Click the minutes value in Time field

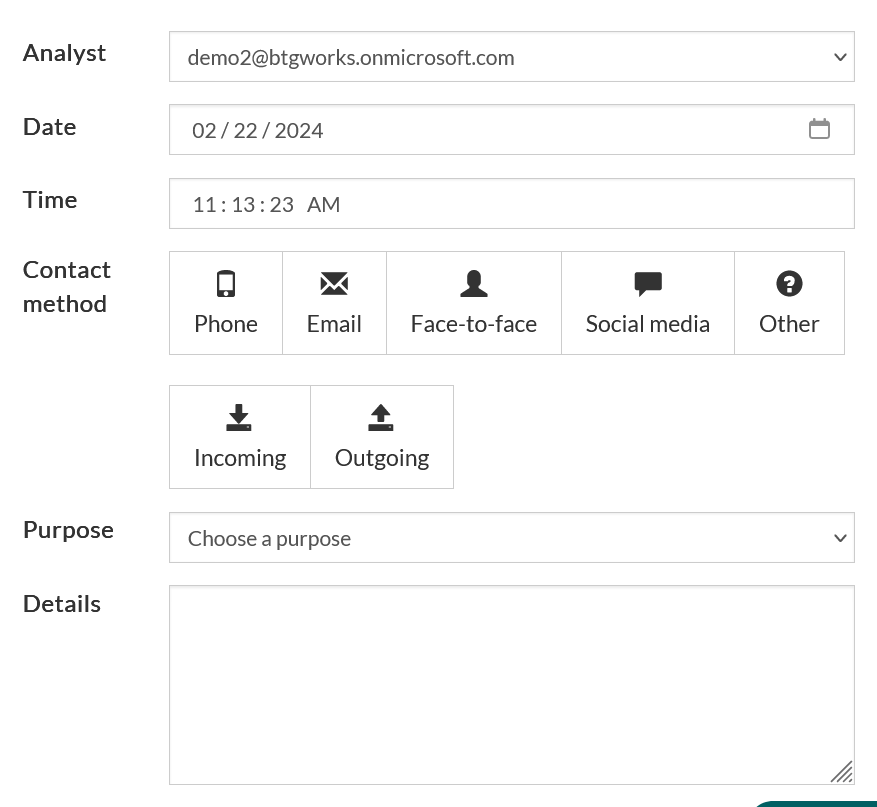[243, 205]
